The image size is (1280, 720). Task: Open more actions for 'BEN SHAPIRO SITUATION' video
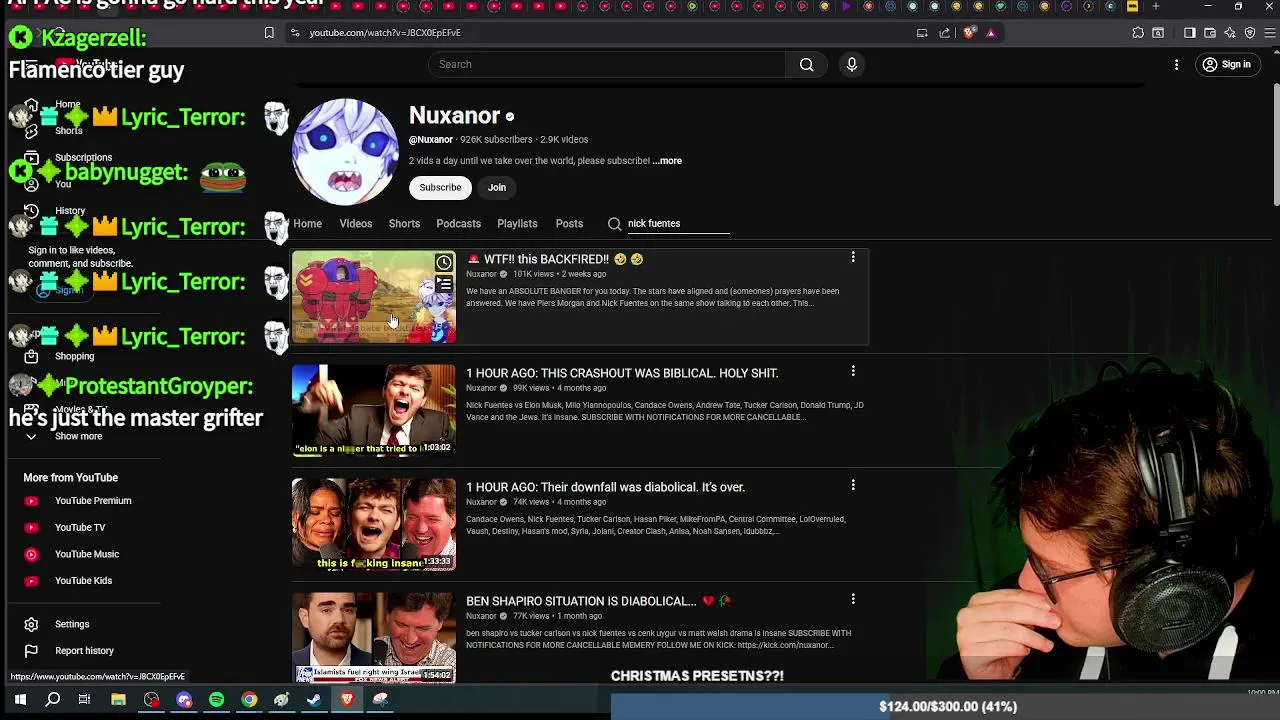(x=853, y=600)
